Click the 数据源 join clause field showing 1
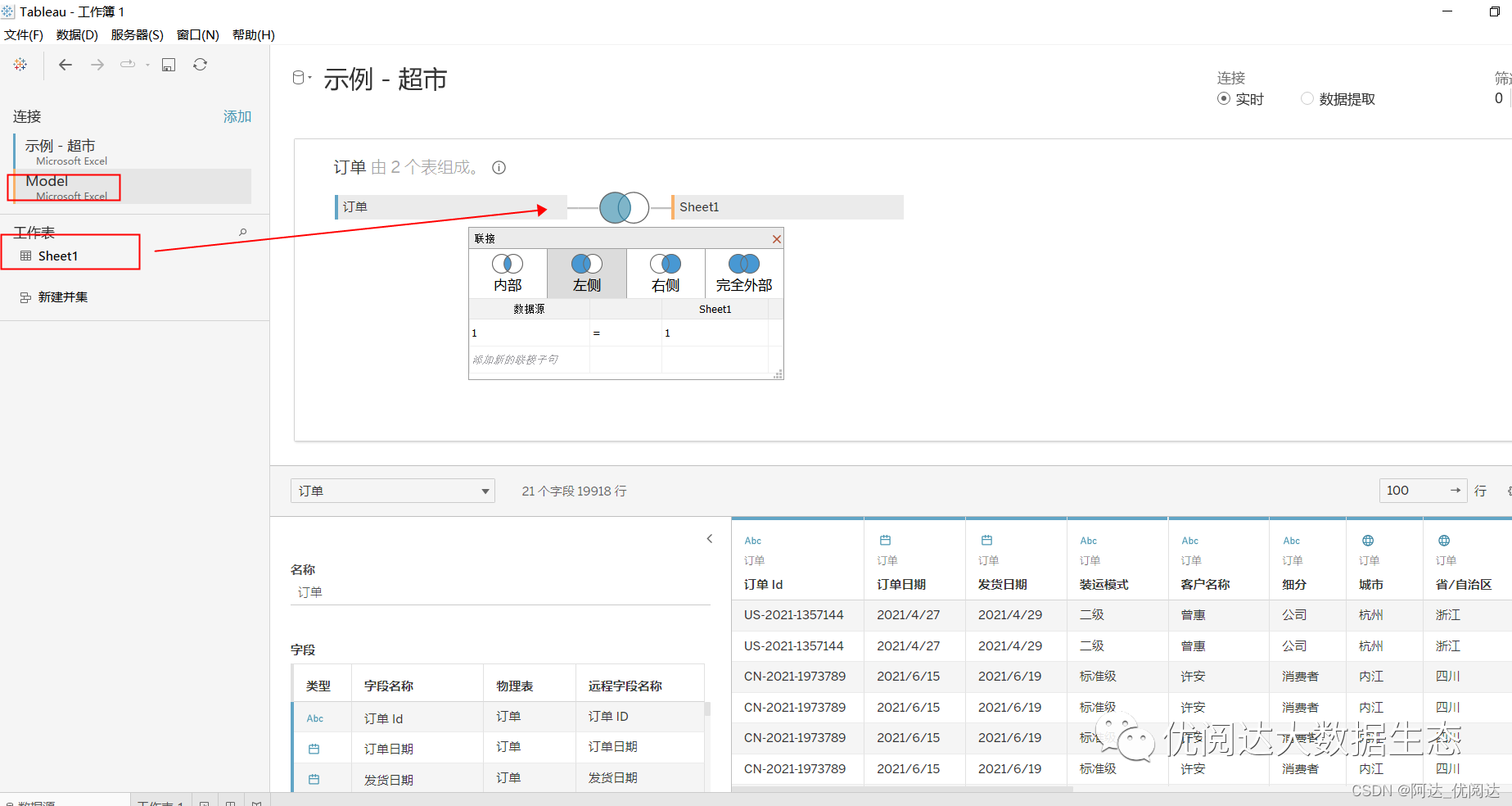The width and height of the screenshot is (1512, 806). point(529,333)
